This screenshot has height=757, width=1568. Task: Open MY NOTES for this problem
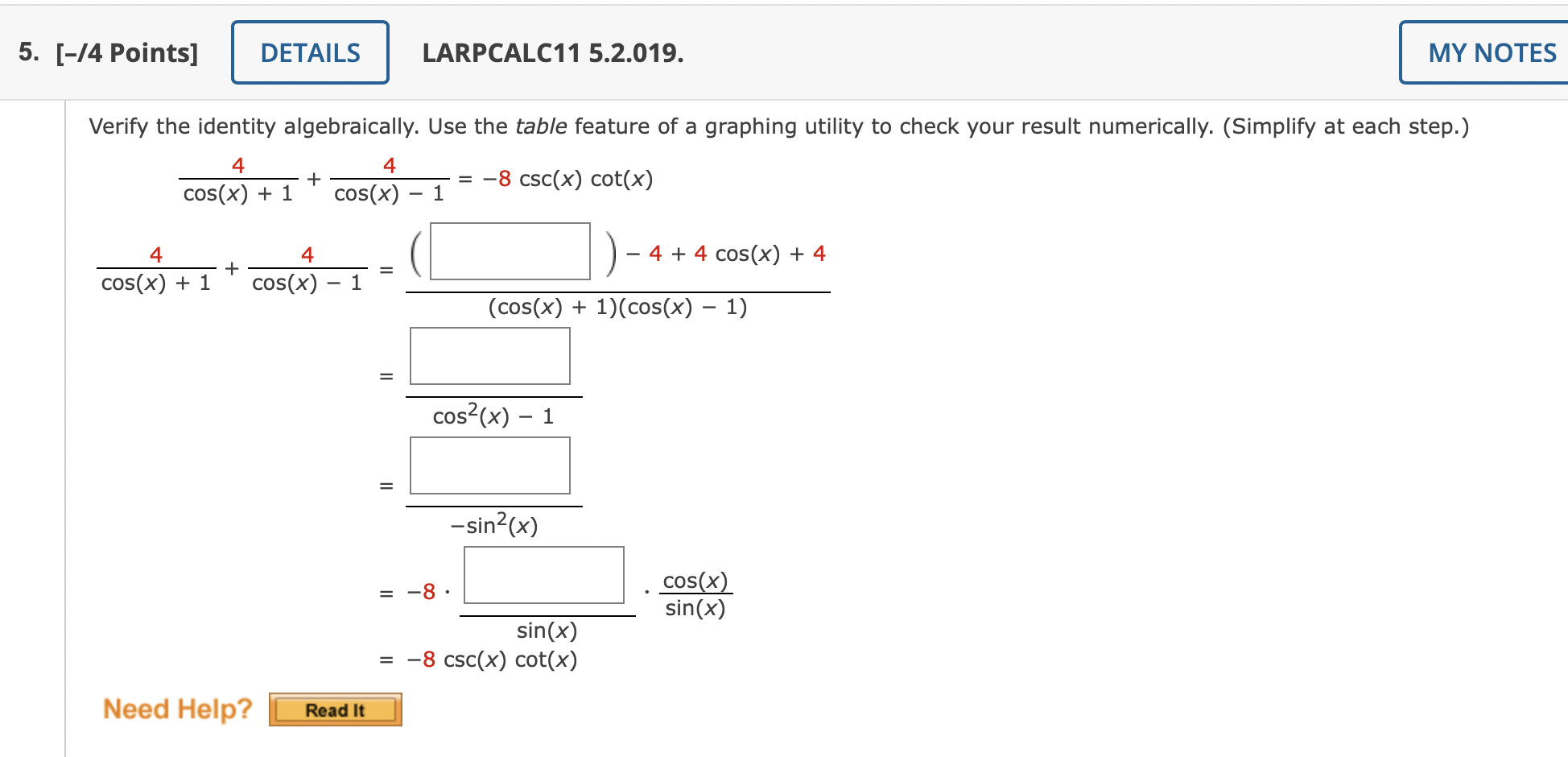pyautogui.click(x=1491, y=52)
